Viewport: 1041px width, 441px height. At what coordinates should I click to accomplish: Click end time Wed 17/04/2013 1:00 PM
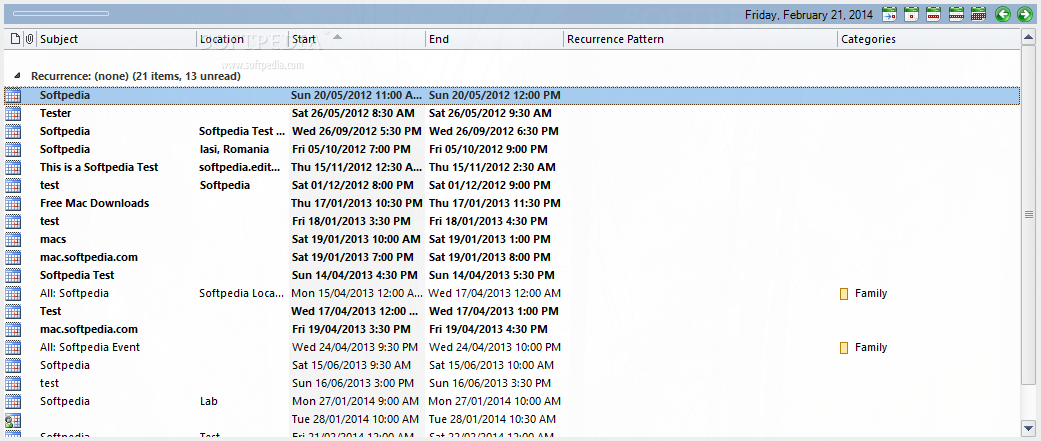pyautogui.click(x=493, y=311)
